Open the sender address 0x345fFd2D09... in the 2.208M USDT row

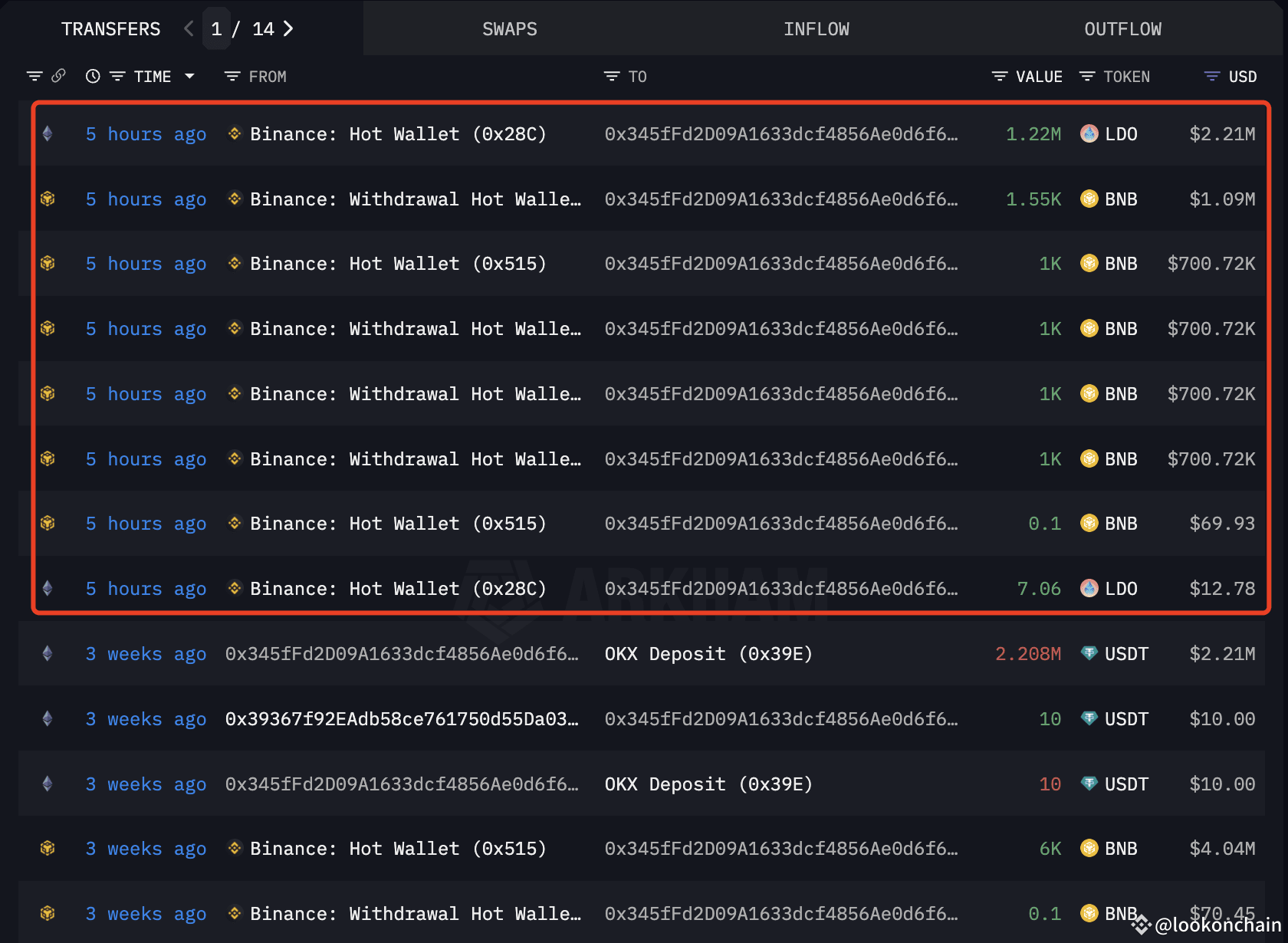(402, 654)
